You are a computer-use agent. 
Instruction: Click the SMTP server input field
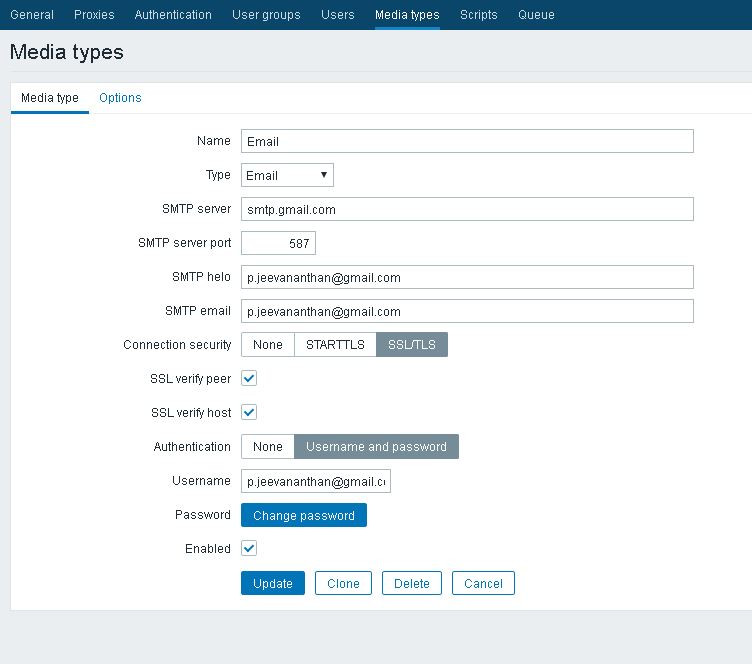(x=467, y=209)
